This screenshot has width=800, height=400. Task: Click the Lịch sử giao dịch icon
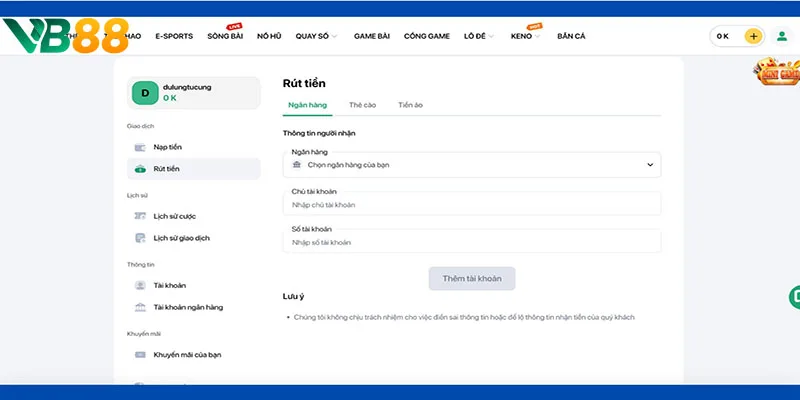tap(140, 238)
